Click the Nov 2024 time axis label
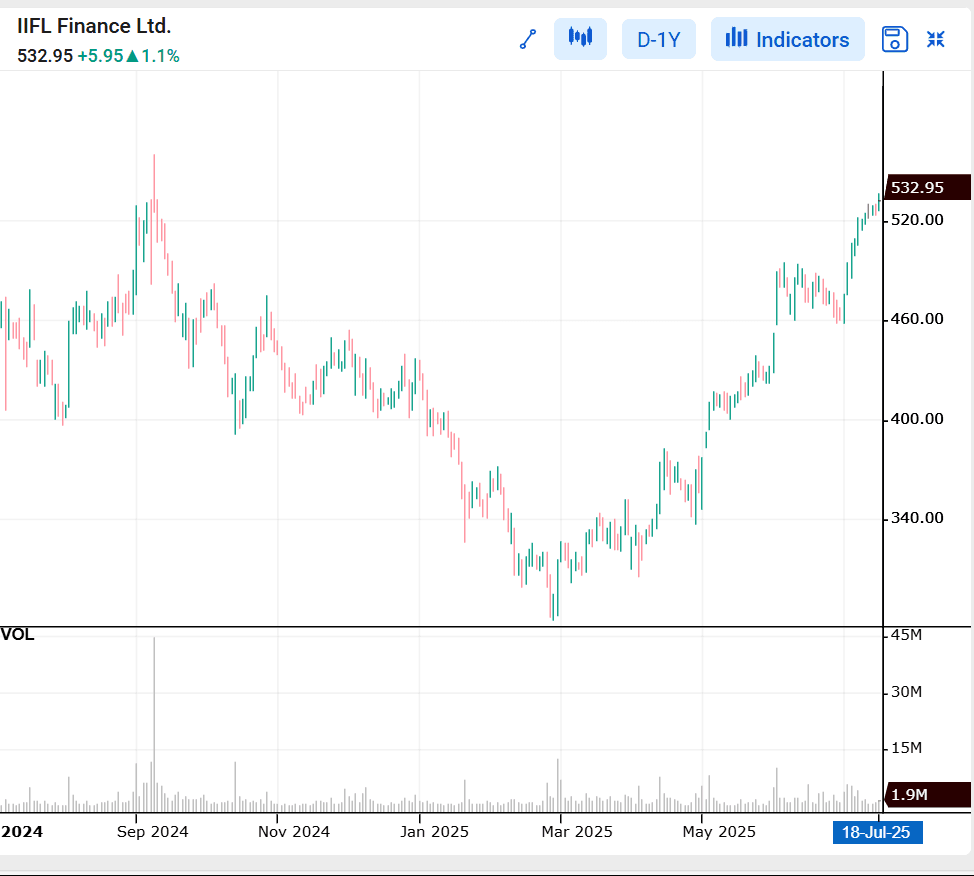974x876 pixels. [x=294, y=832]
